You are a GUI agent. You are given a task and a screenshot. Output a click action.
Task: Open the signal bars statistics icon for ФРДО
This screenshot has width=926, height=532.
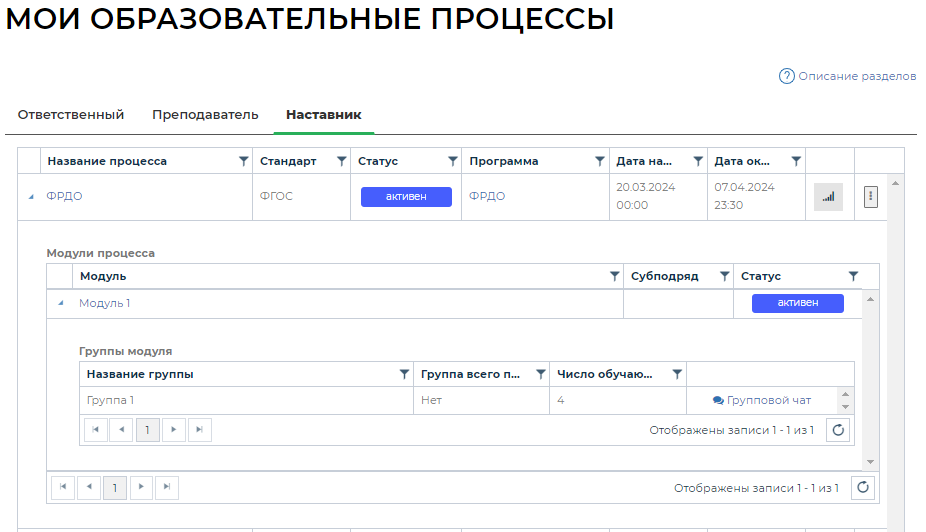tap(828, 197)
